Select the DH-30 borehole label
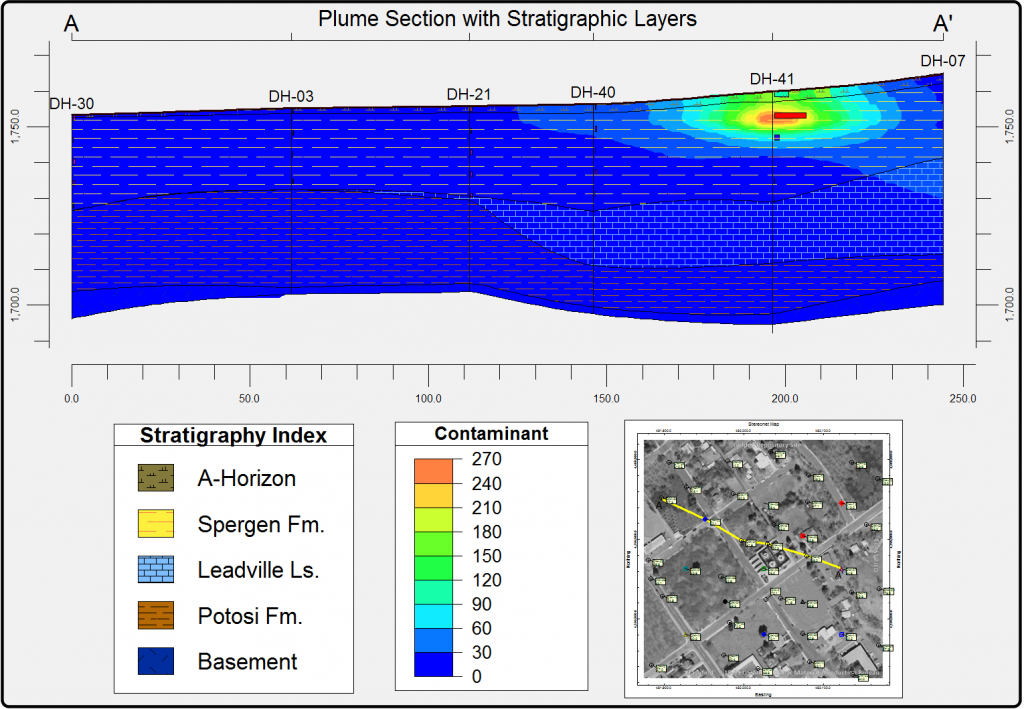The image size is (1024, 709). tap(71, 104)
